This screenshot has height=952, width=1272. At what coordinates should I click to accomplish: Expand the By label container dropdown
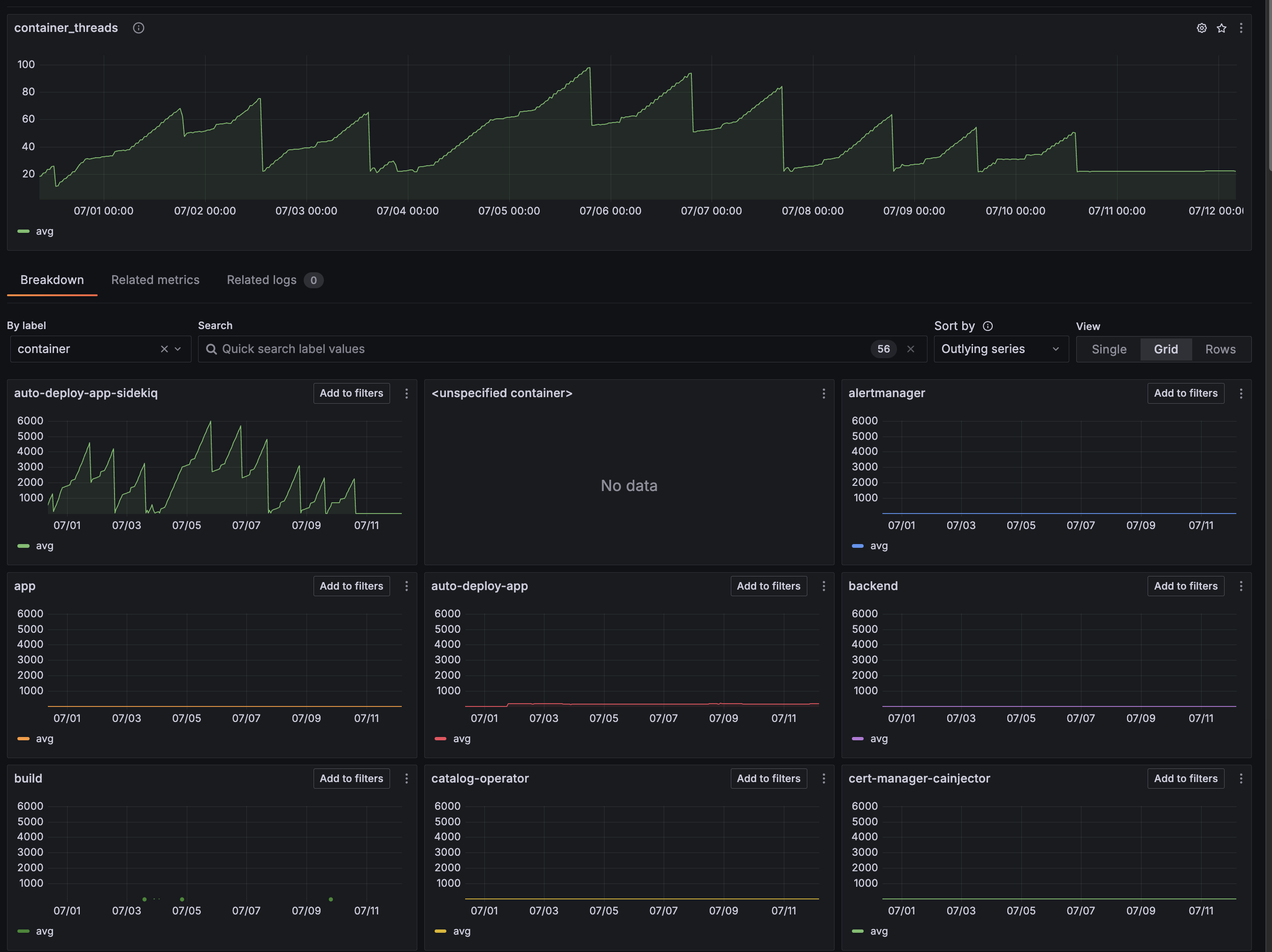coord(178,349)
